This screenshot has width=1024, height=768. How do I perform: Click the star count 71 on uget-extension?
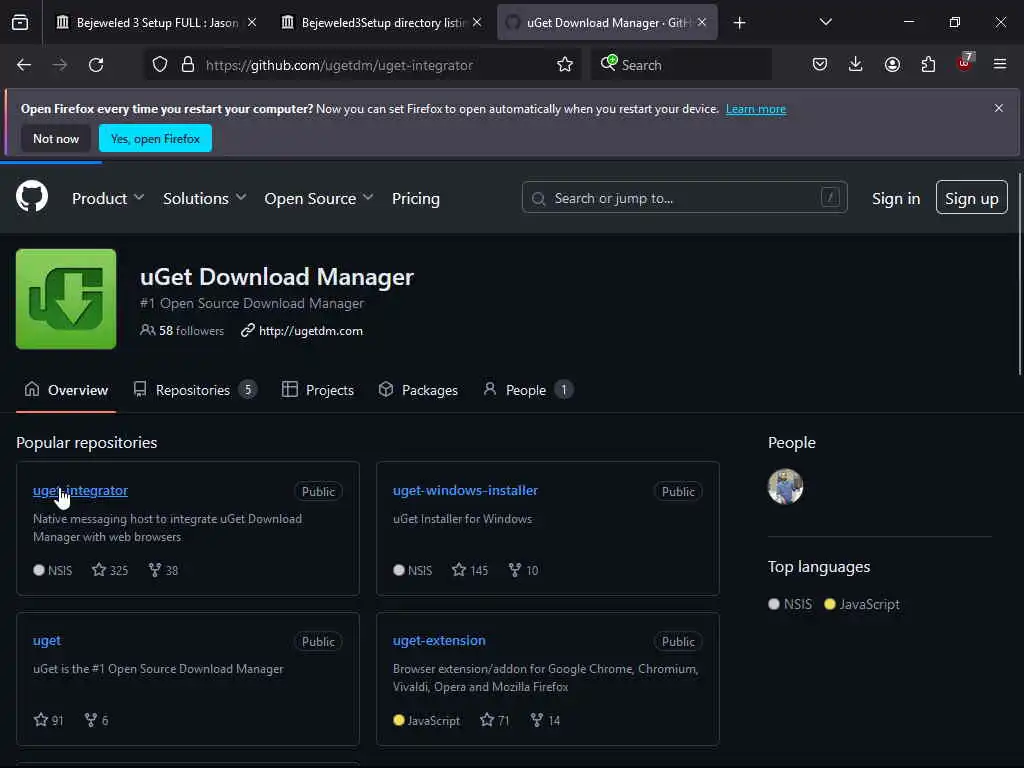(x=494, y=720)
